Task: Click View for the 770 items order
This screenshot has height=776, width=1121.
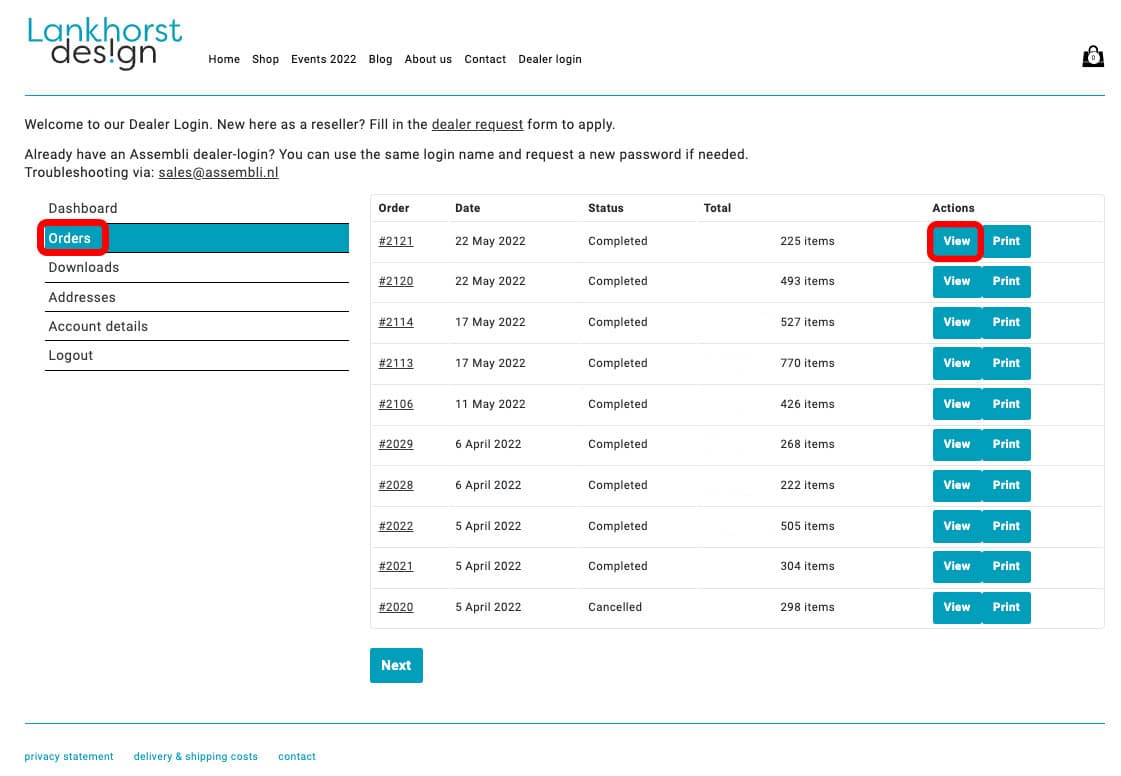Action: tap(956, 363)
